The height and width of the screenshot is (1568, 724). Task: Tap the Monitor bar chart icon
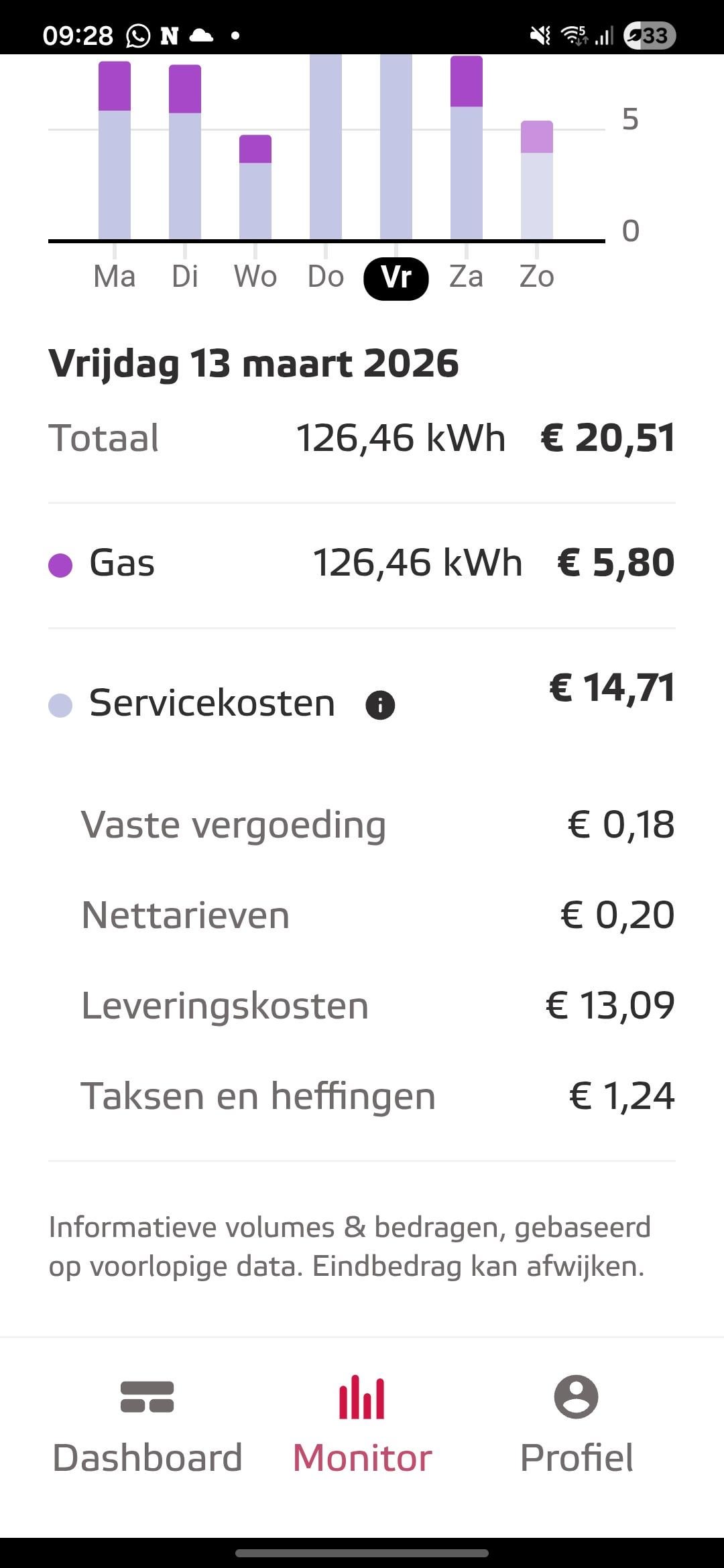pyautogui.click(x=362, y=1398)
